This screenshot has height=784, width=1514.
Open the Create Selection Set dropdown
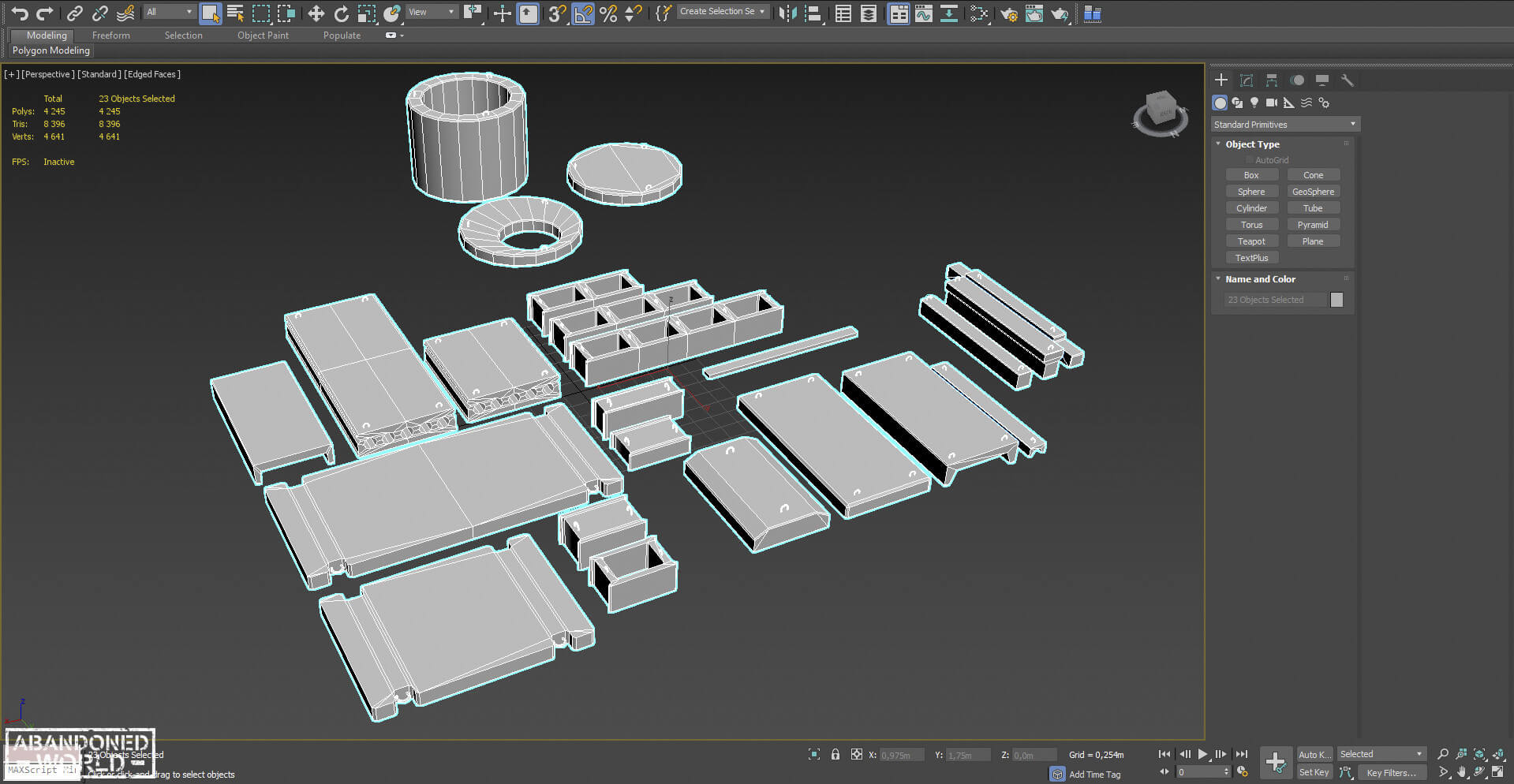[723, 12]
